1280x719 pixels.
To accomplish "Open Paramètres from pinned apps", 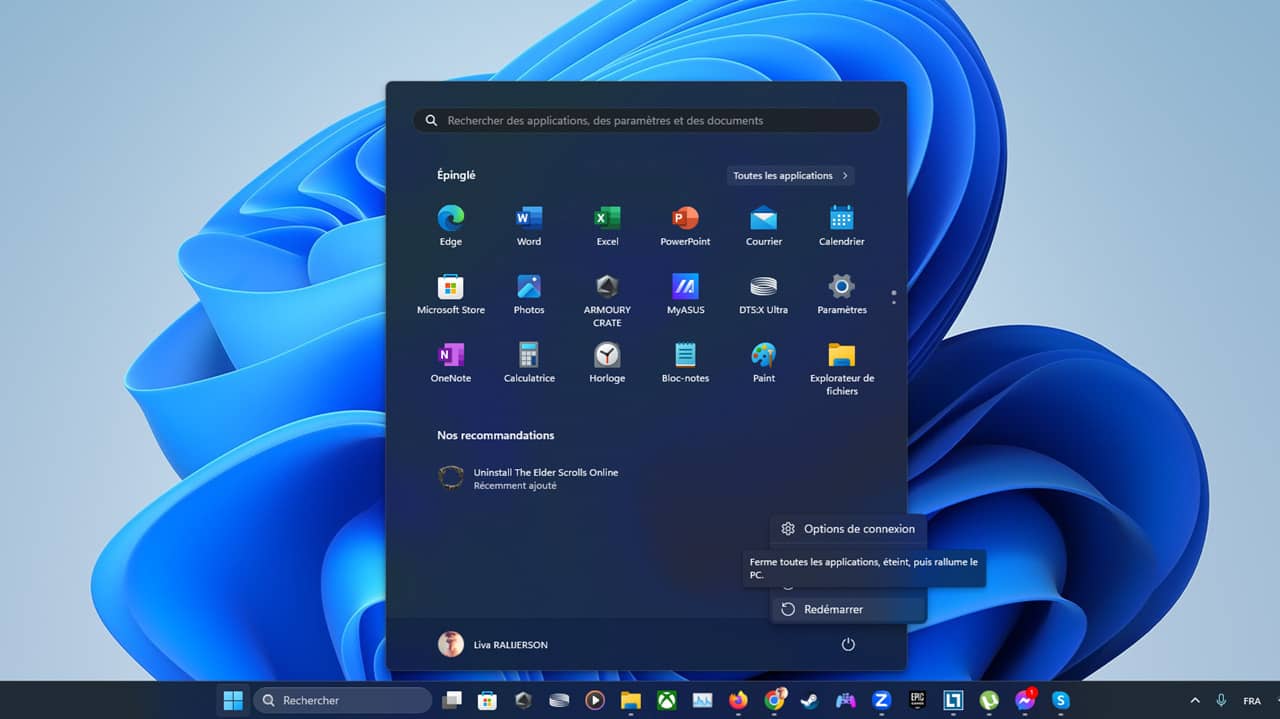I will (x=842, y=294).
